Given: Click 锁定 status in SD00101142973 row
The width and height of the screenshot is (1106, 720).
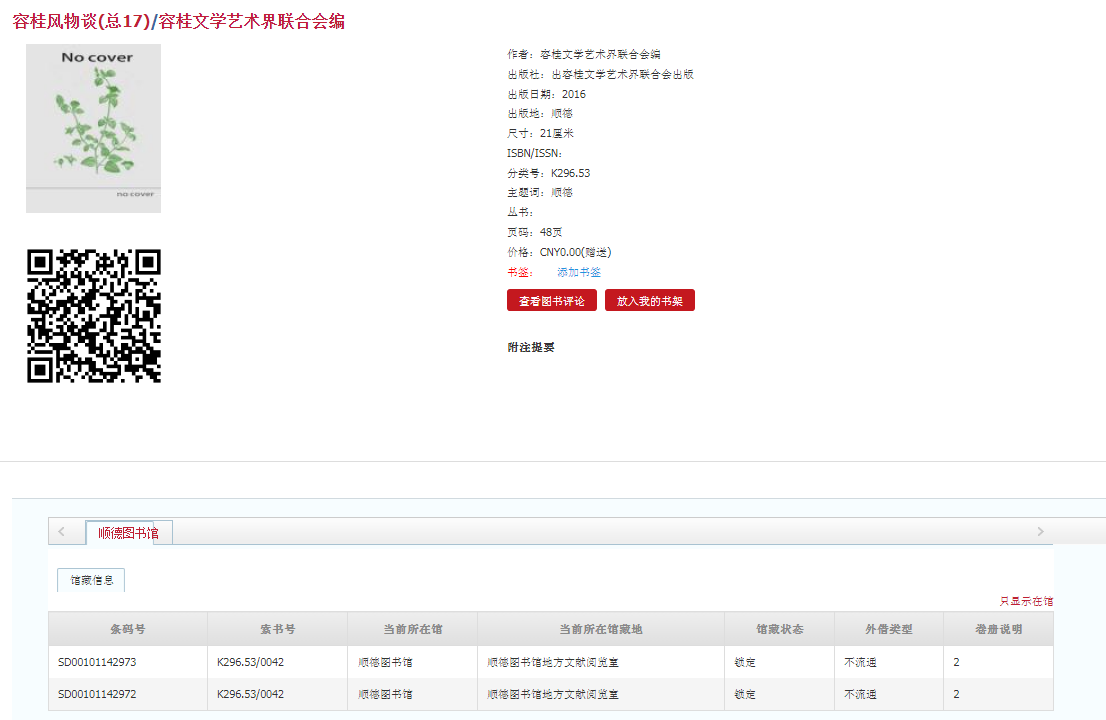Looking at the screenshot, I should pos(745,662).
